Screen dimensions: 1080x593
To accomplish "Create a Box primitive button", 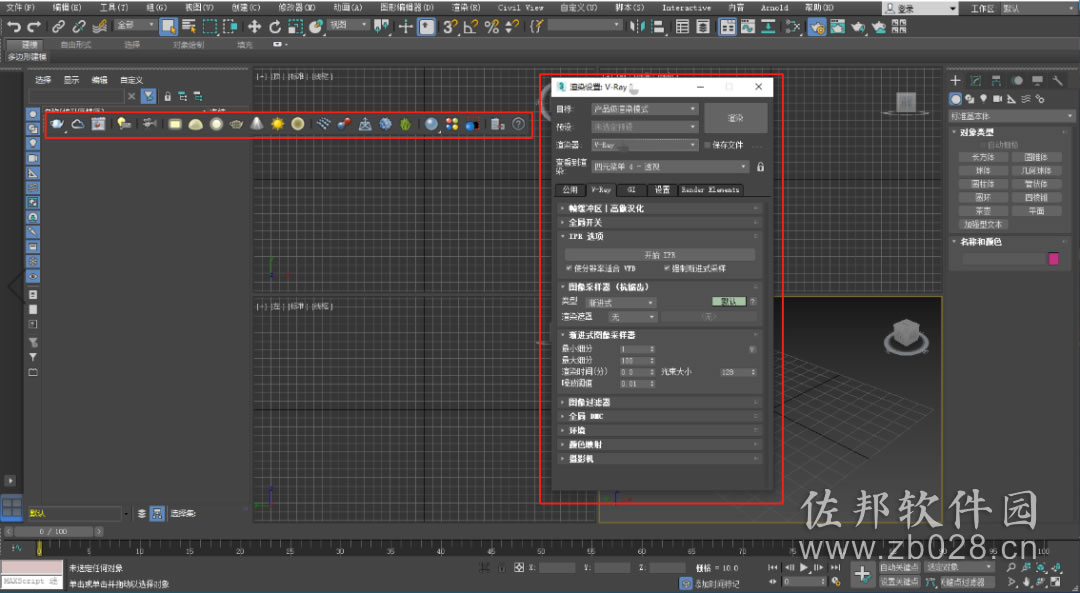I will click(983, 157).
